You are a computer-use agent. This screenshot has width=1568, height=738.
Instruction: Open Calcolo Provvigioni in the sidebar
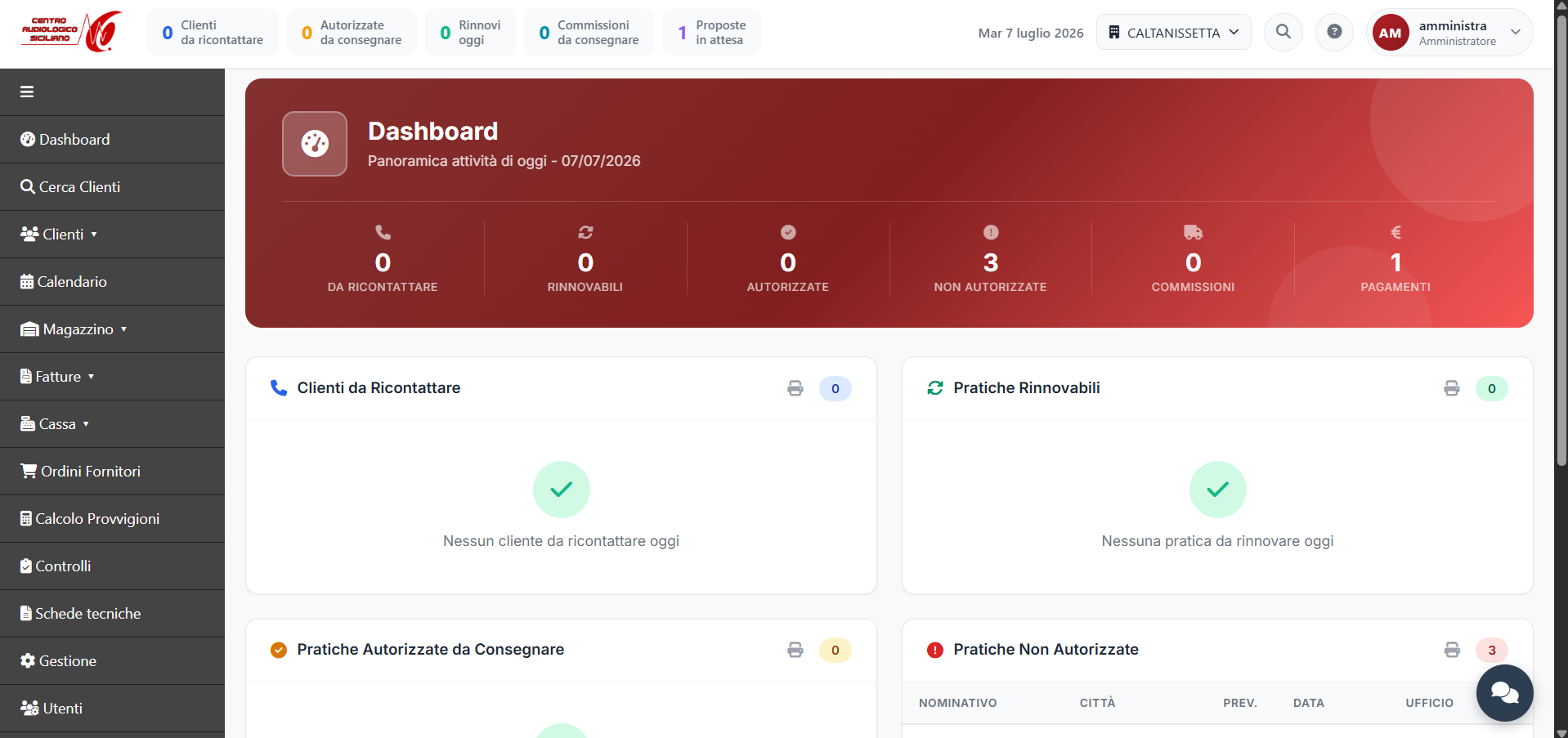112,519
